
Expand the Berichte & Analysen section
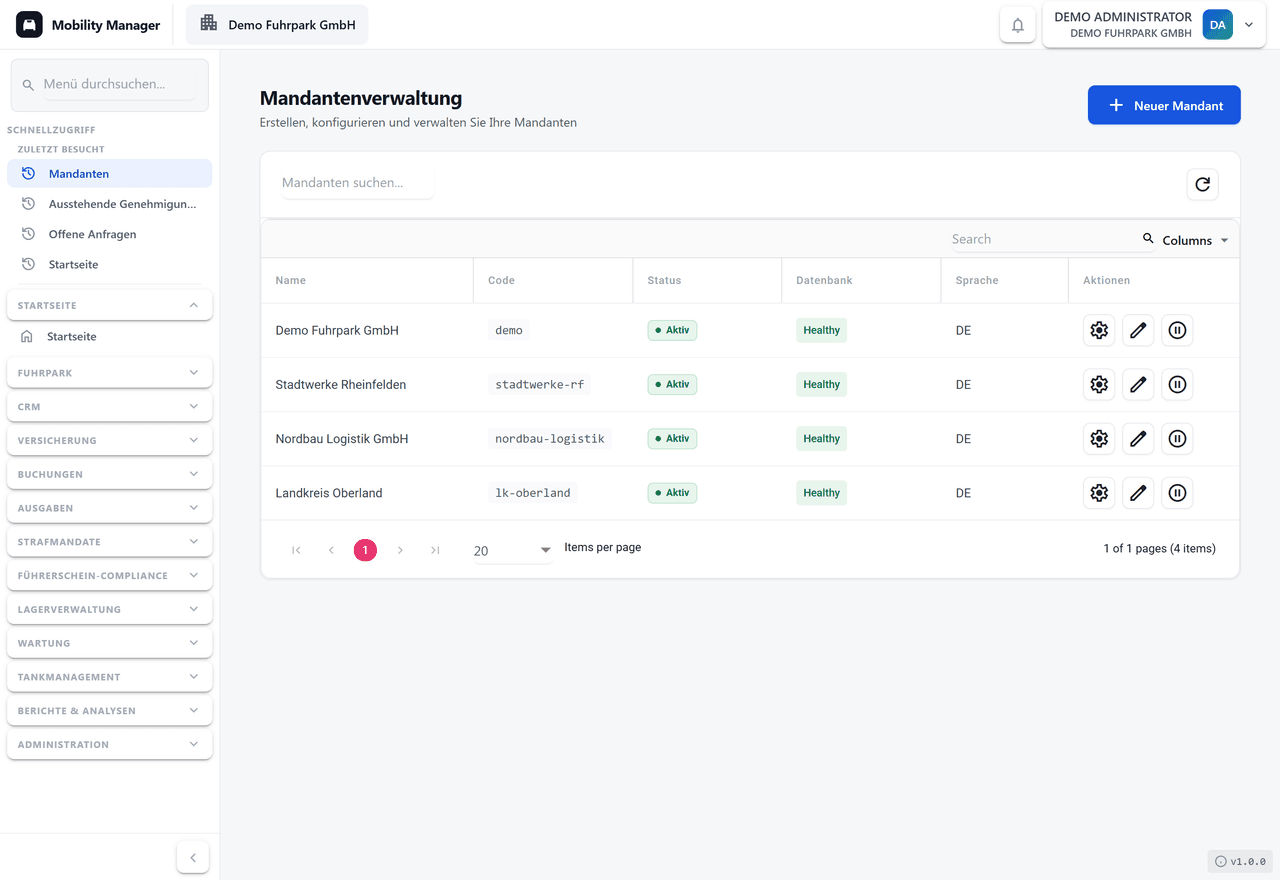[x=110, y=711]
